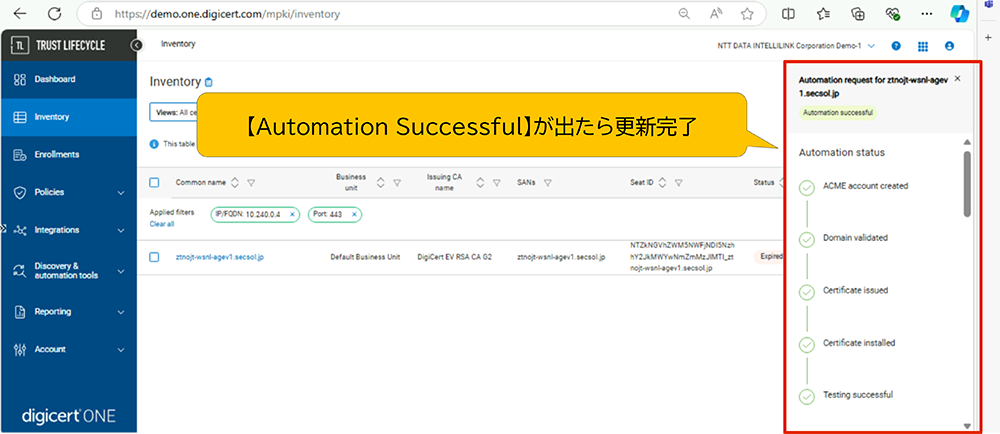The height and width of the screenshot is (434, 1000).
Task: Open the NTT DATA INTELLILINK account dropdown
Action: (x=795, y=46)
